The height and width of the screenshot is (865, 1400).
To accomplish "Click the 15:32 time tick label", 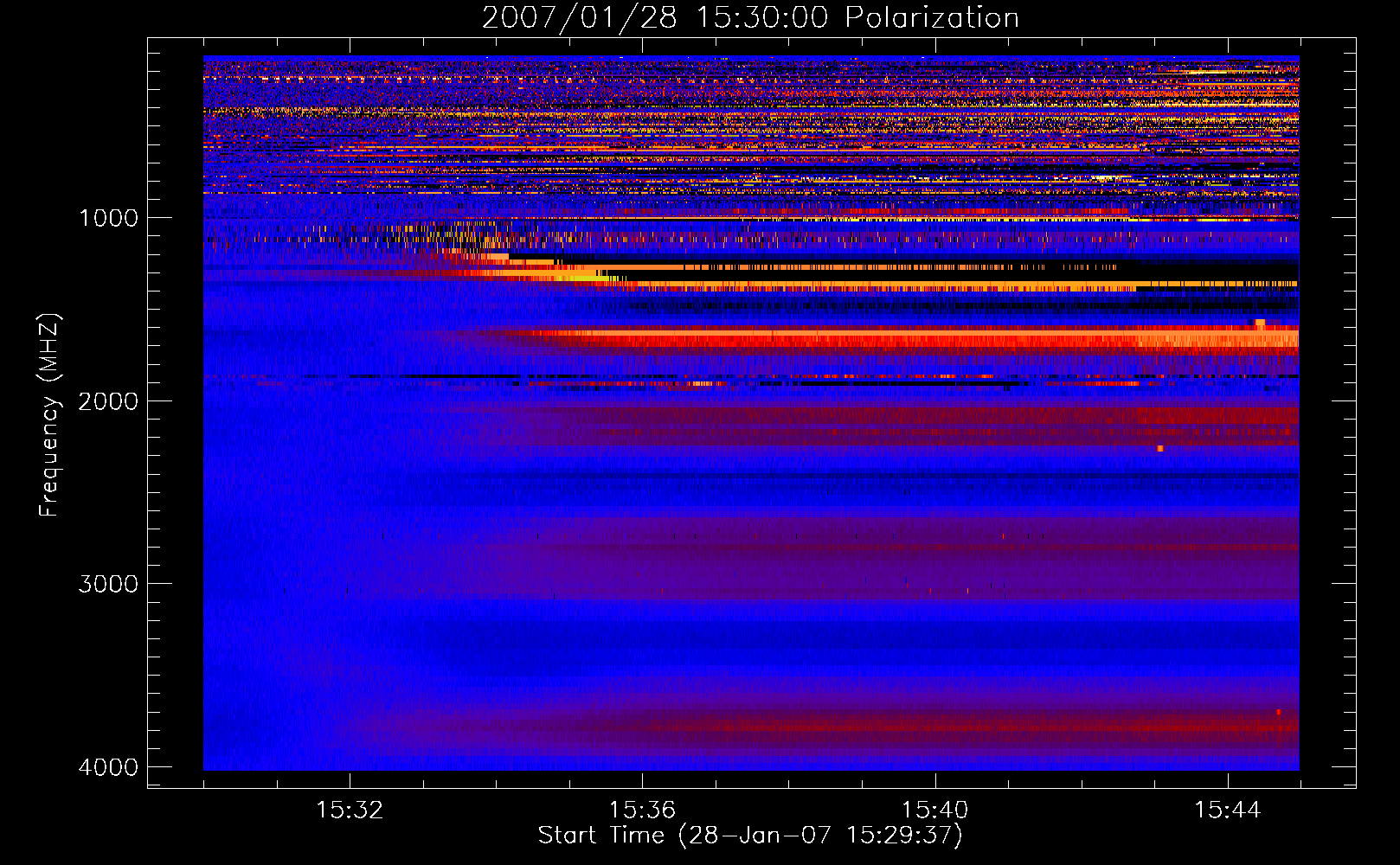I will pos(350,811).
